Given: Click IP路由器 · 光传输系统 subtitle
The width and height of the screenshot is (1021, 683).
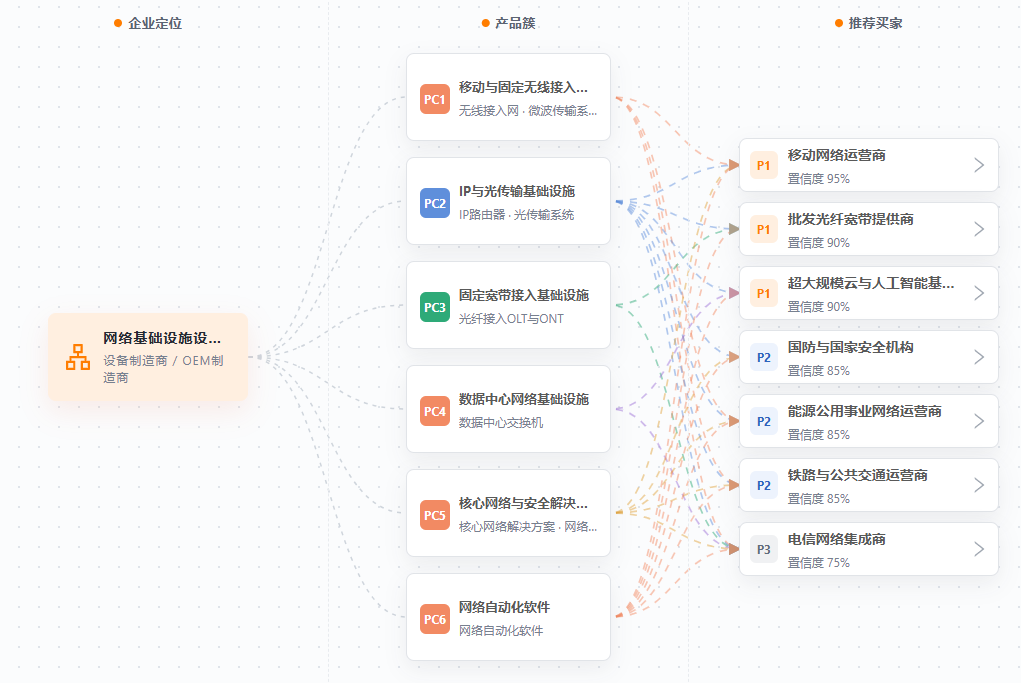Looking at the screenshot, I should 516,215.
